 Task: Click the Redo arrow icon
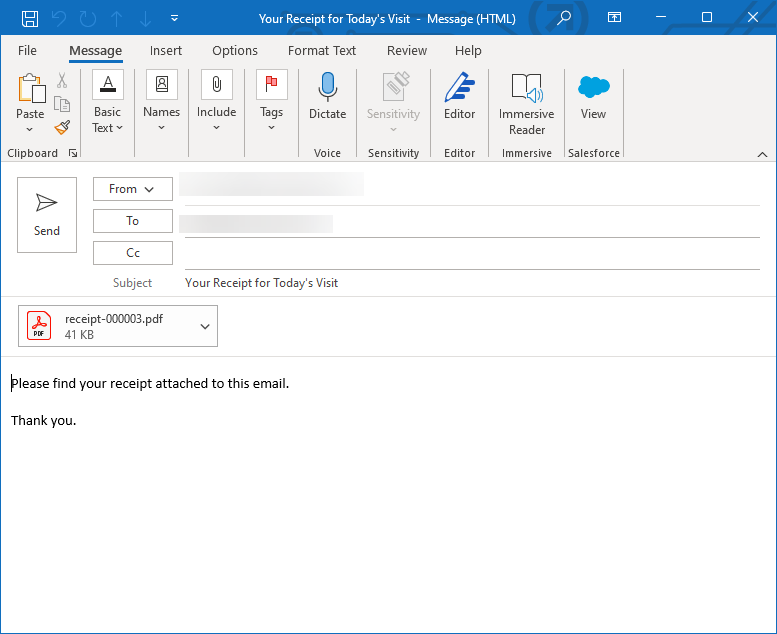click(88, 19)
